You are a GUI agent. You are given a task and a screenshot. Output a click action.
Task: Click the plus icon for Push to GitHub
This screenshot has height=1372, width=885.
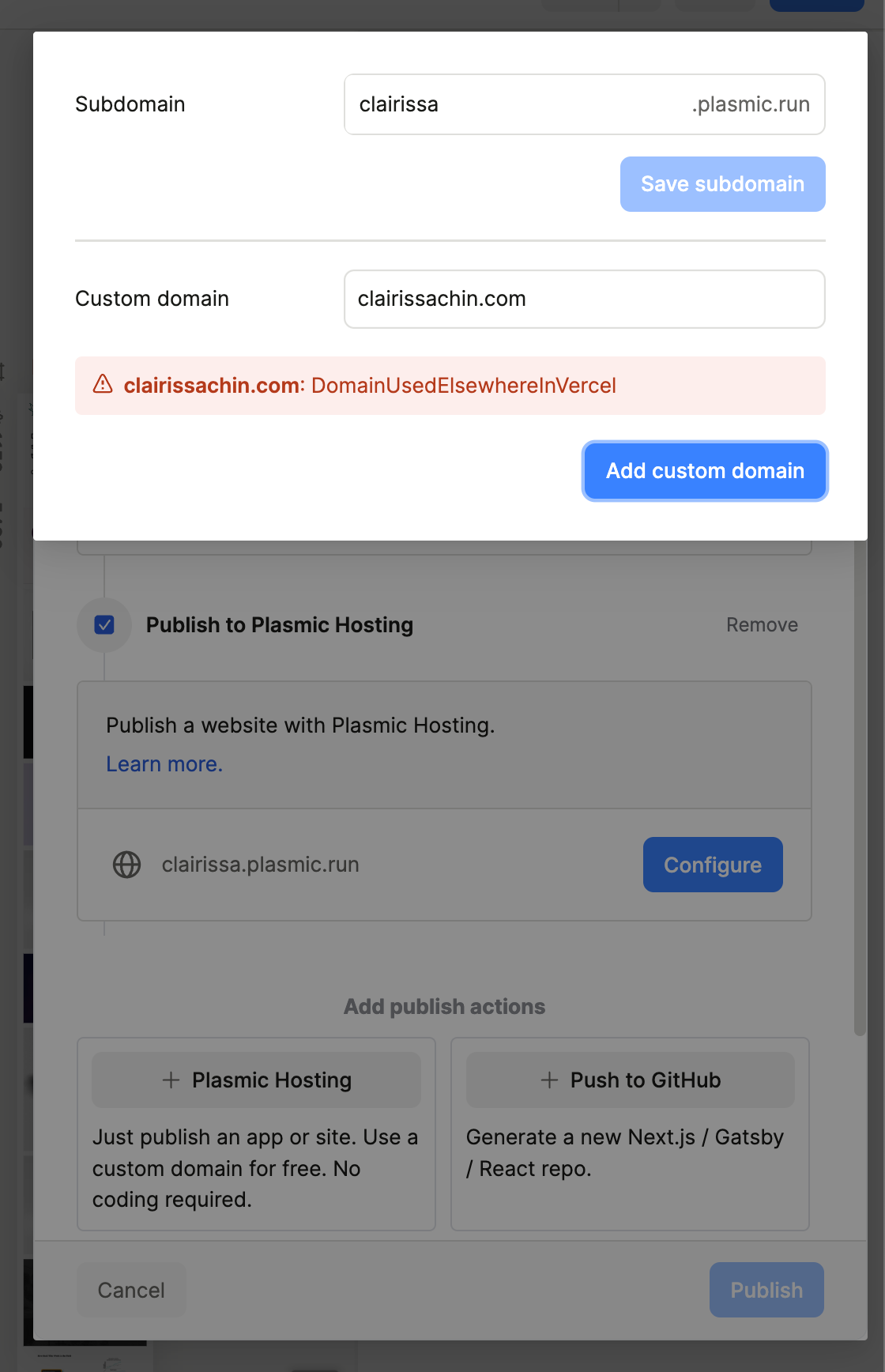[549, 1080]
